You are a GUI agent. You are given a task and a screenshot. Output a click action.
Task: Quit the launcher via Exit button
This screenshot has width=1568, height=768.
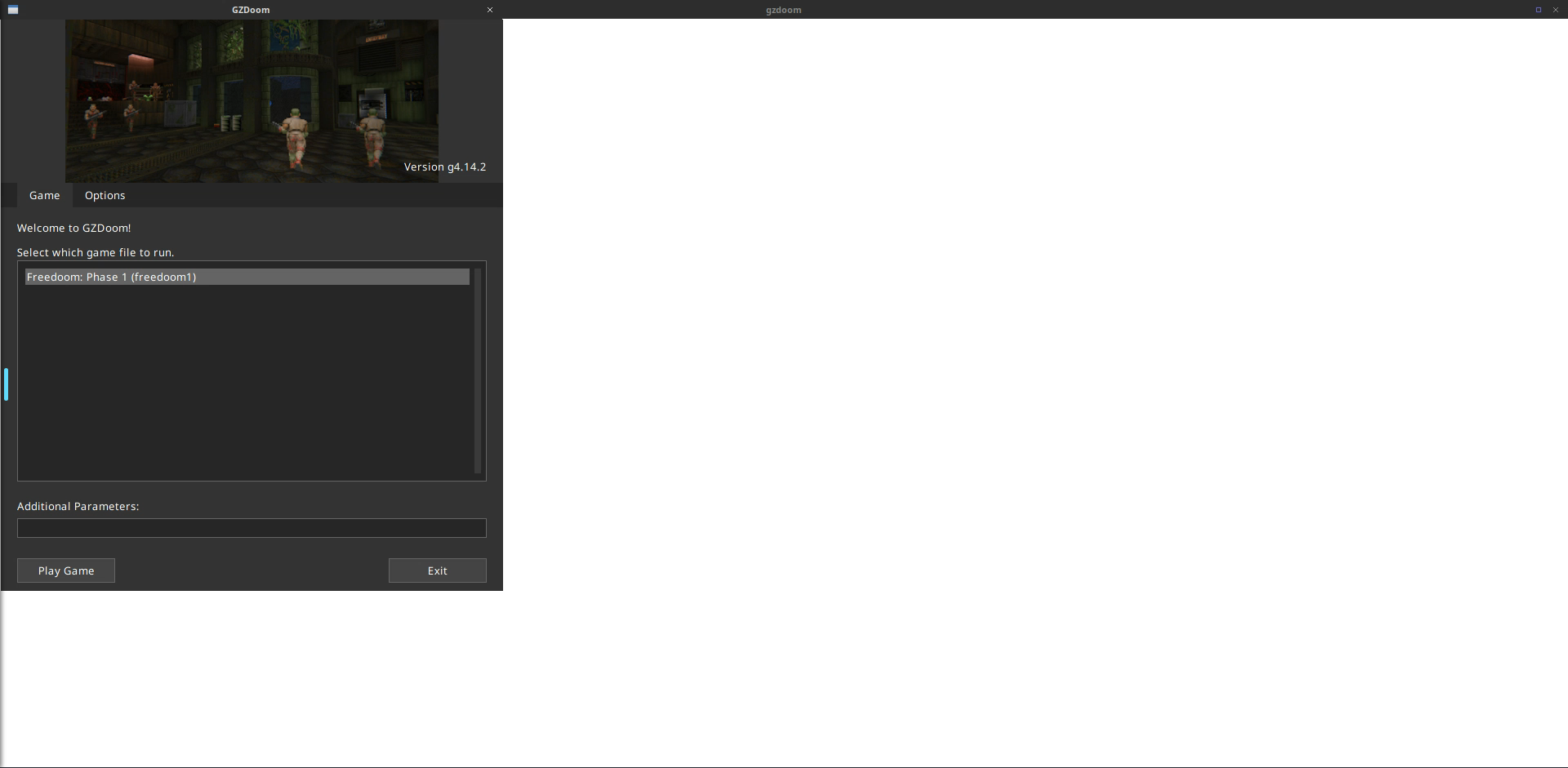438,570
